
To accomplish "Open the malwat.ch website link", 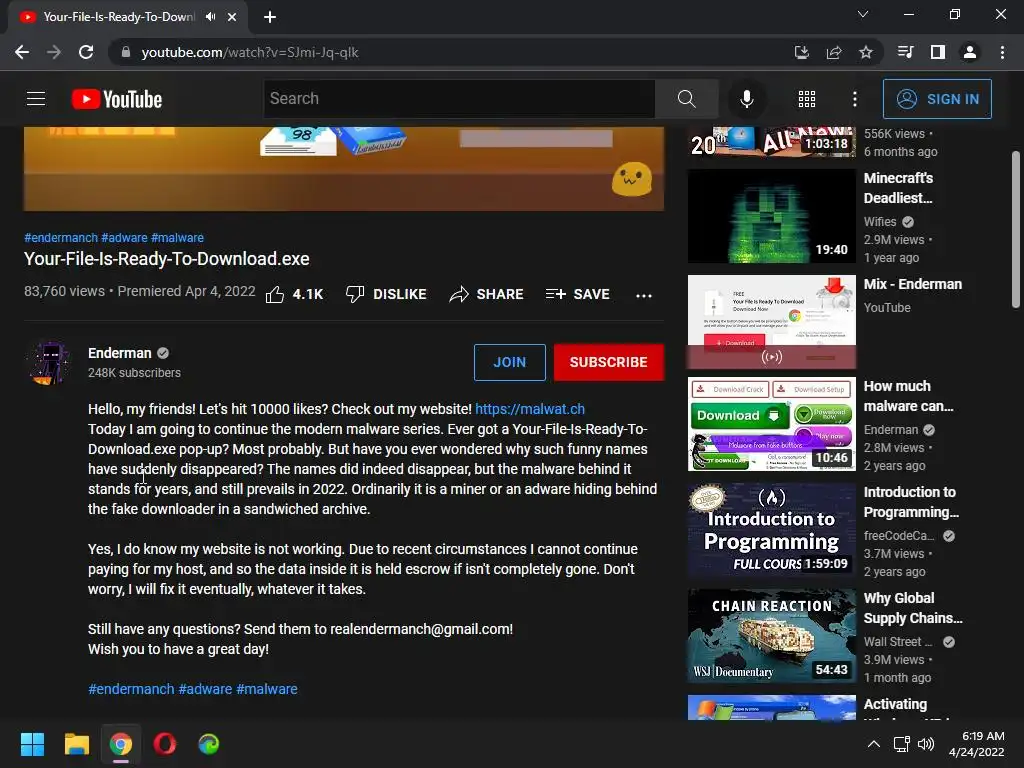I will coord(530,409).
